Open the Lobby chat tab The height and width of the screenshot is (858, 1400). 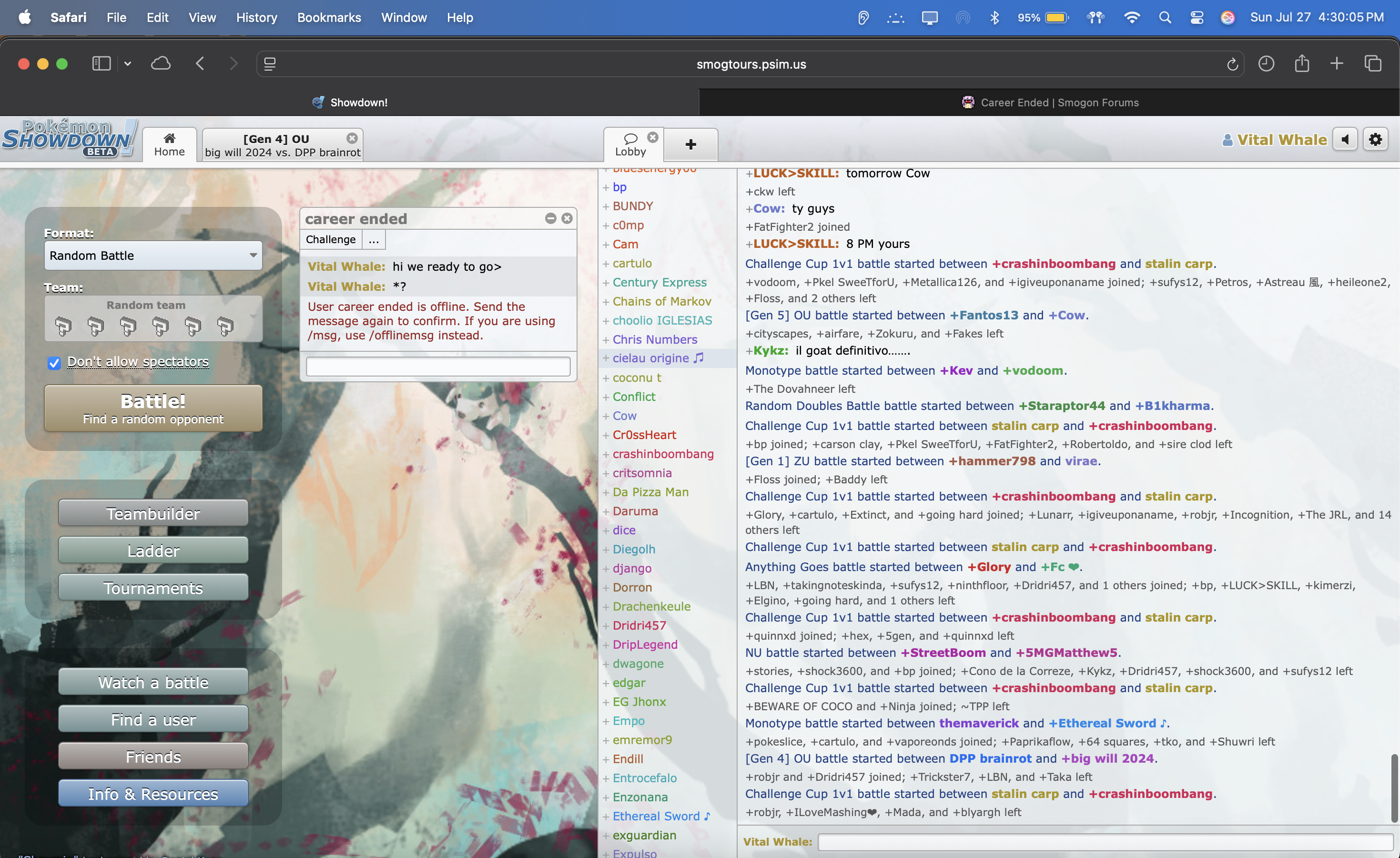(631, 145)
